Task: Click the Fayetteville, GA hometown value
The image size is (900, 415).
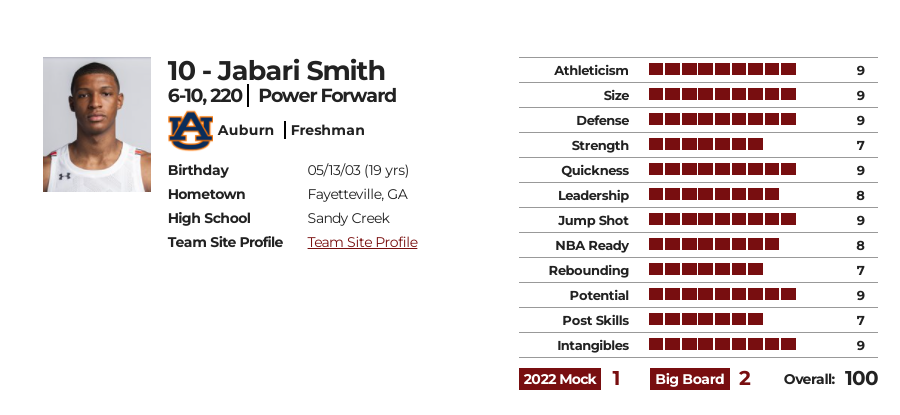Action: [x=358, y=195]
